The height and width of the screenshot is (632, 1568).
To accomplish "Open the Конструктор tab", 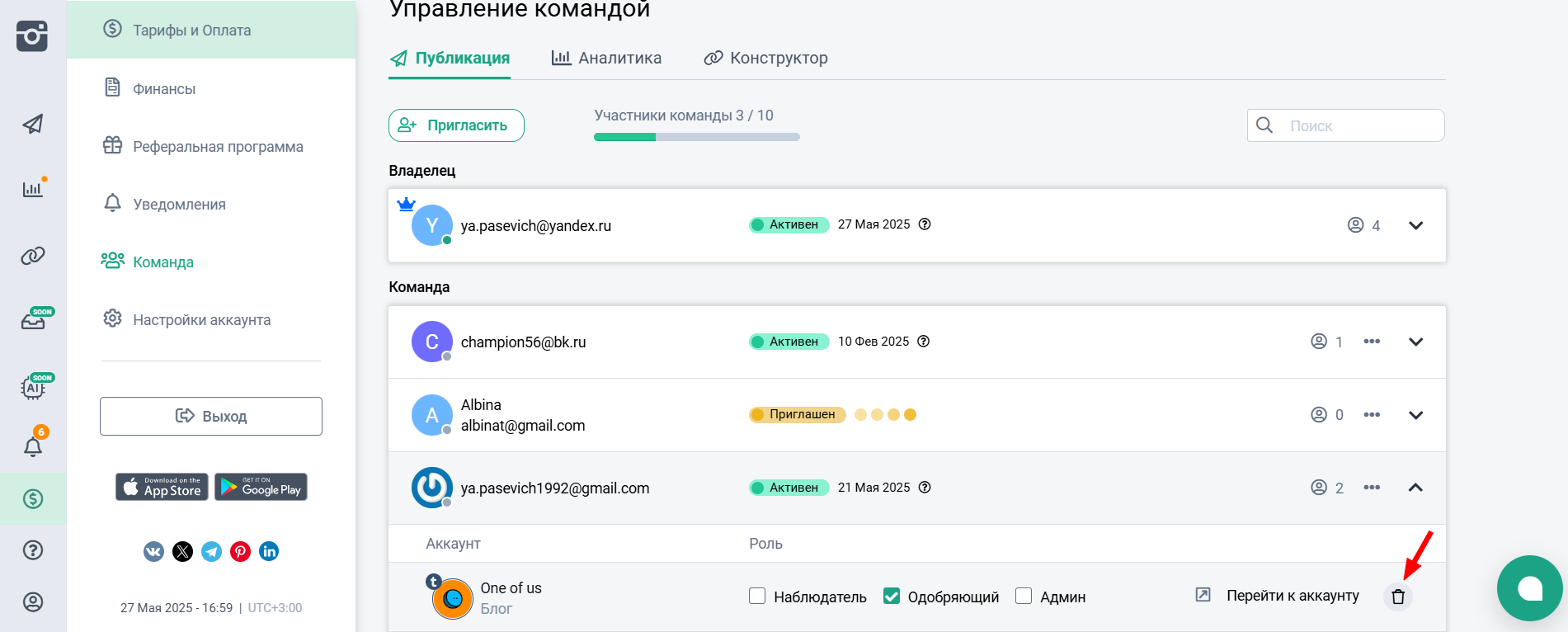I will (765, 58).
